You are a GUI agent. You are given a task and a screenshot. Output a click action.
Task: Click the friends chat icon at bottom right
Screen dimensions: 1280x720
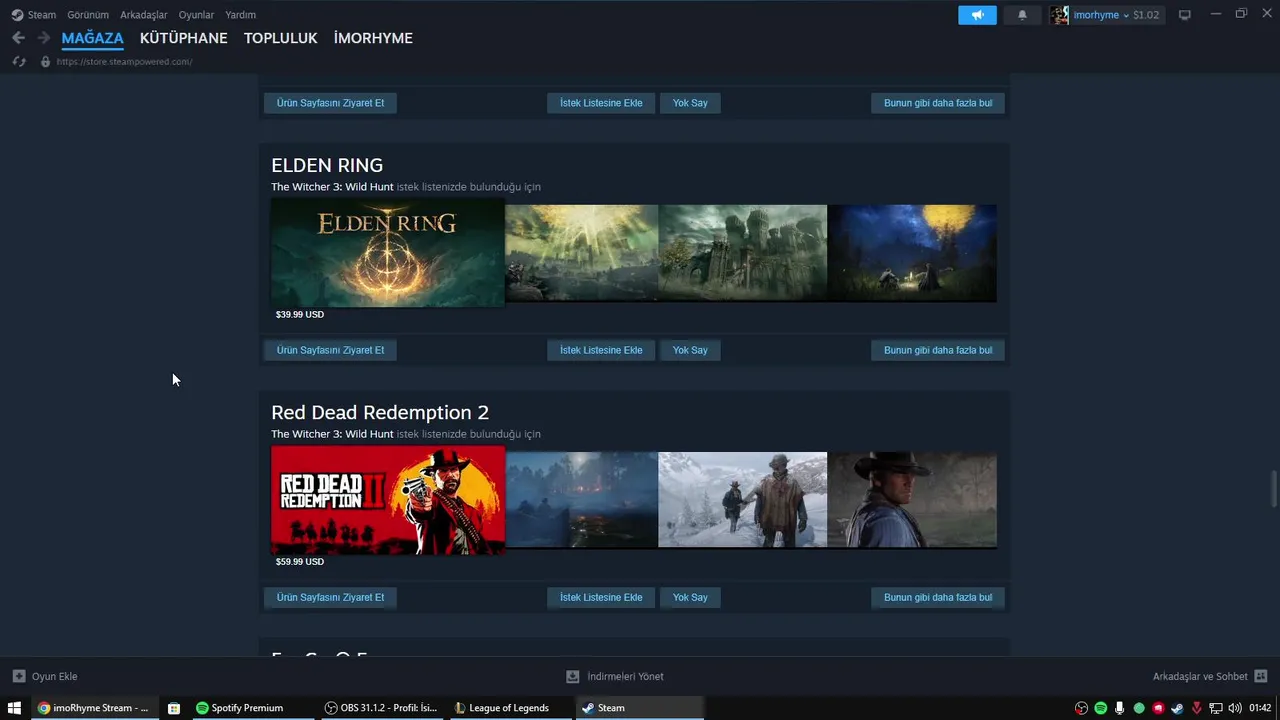1260,676
